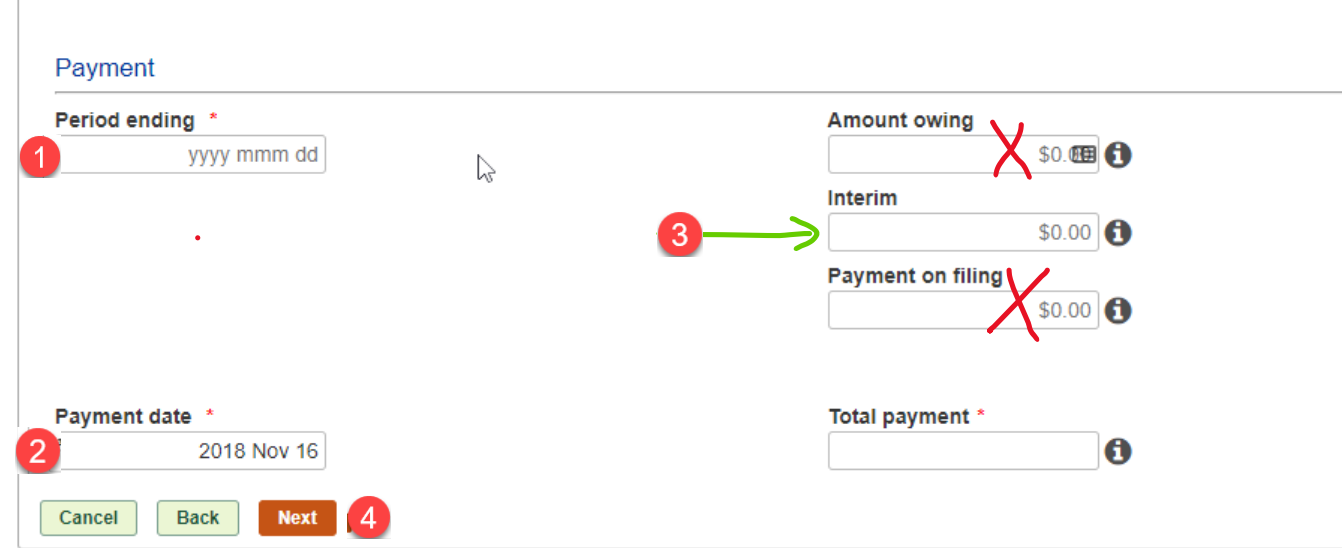Click the red step 1 marker
1342x548 pixels.
tap(41, 157)
